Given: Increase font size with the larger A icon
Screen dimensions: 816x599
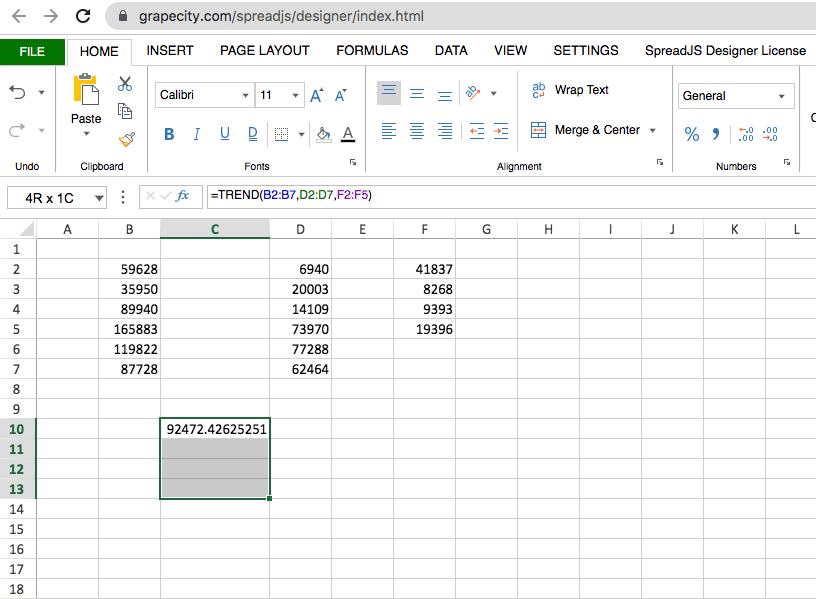Looking at the screenshot, I should coord(316,96).
